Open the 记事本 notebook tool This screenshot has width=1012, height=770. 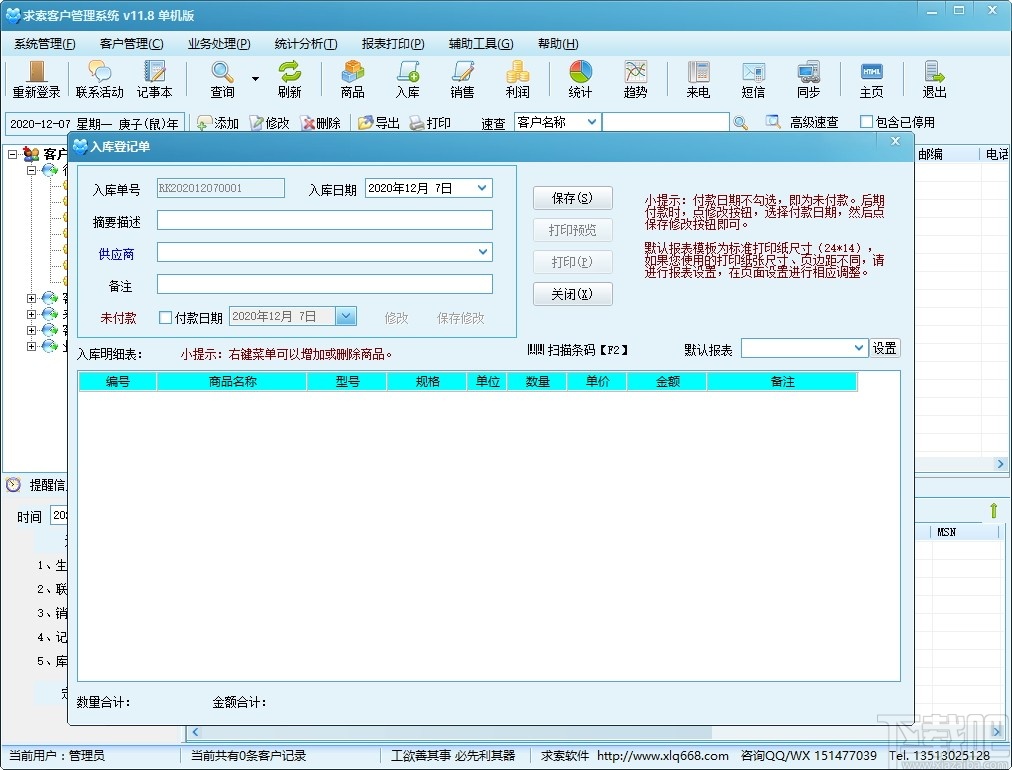(x=154, y=79)
